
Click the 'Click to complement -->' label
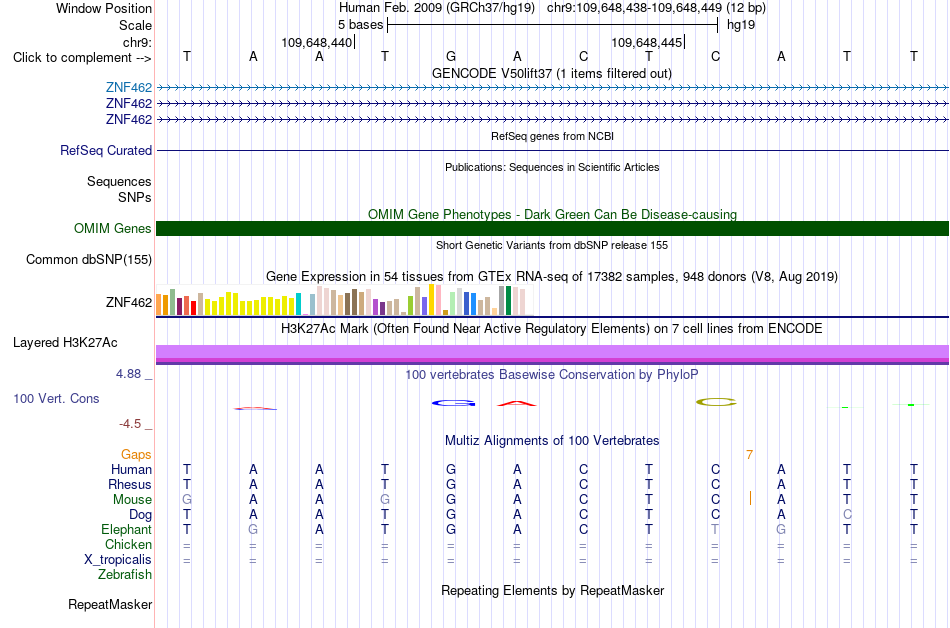pos(82,58)
